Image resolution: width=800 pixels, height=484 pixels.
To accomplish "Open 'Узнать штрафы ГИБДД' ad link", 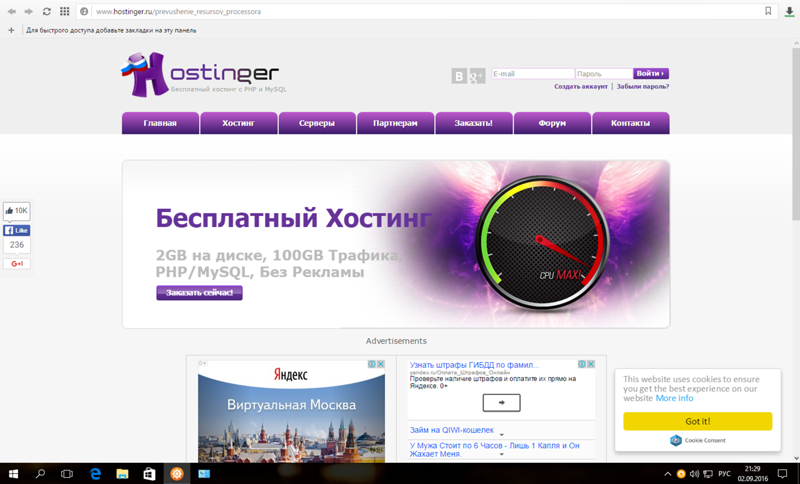I will point(474,365).
